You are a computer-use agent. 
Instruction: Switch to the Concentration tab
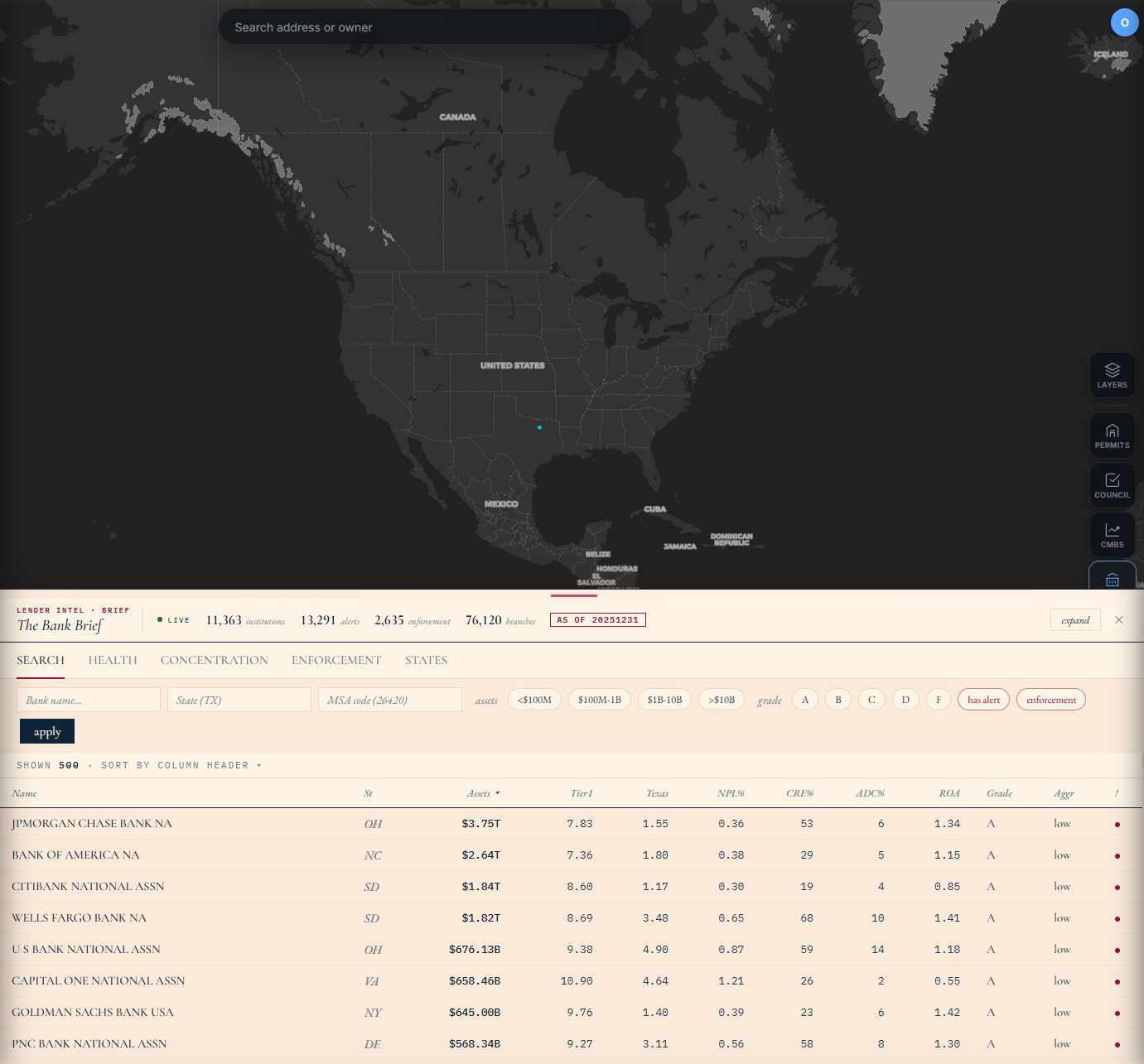coord(215,660)
